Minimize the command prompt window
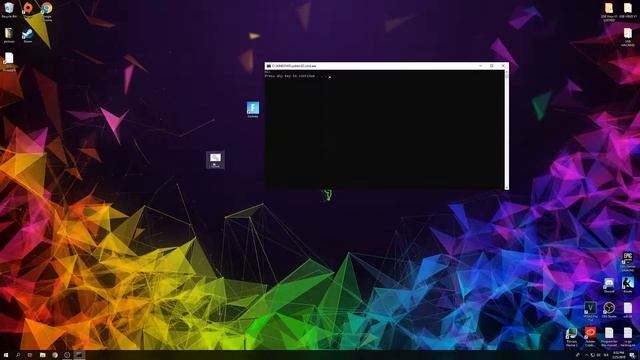 point(480,65)
